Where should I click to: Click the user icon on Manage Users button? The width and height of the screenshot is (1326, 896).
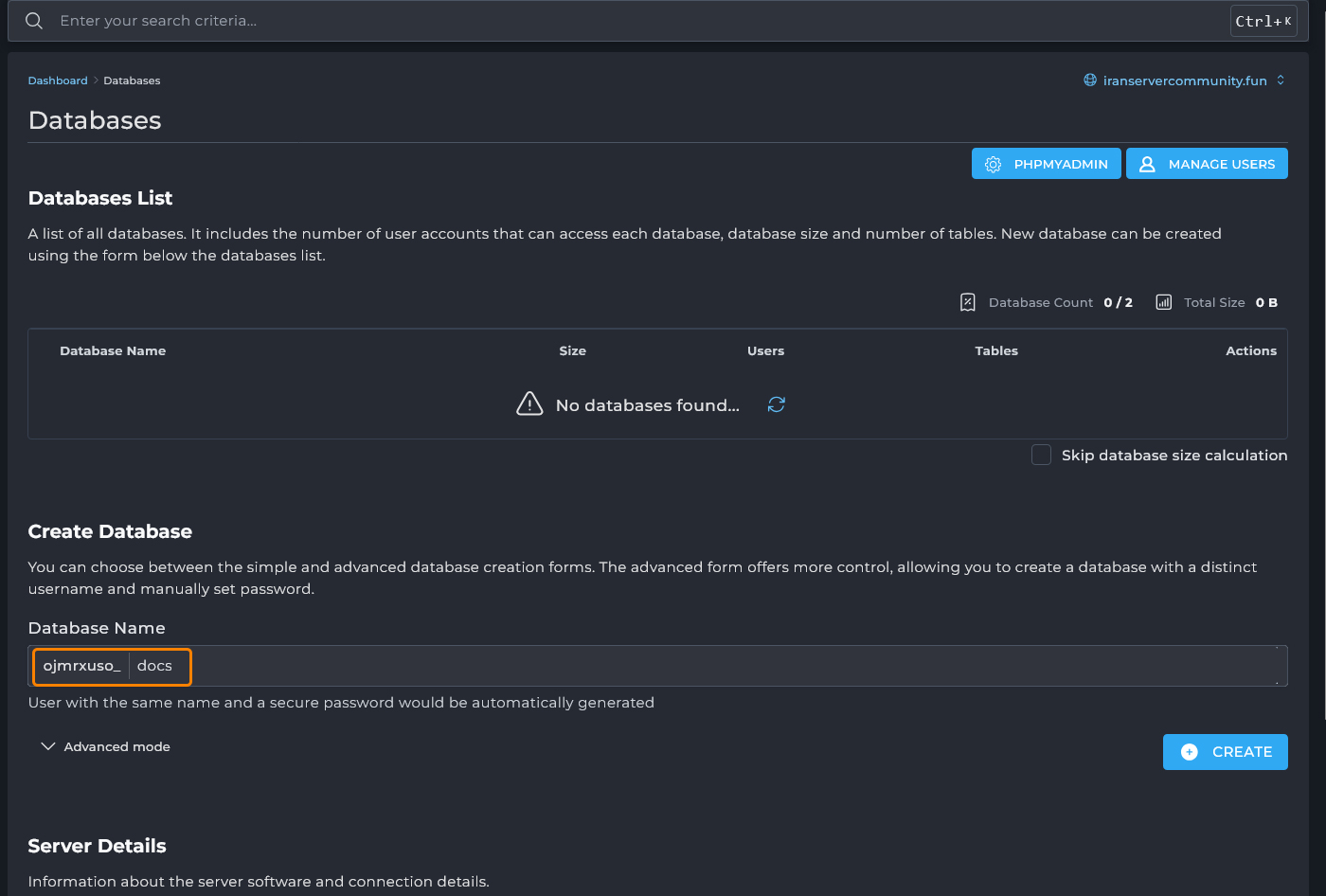(1147, 164)
